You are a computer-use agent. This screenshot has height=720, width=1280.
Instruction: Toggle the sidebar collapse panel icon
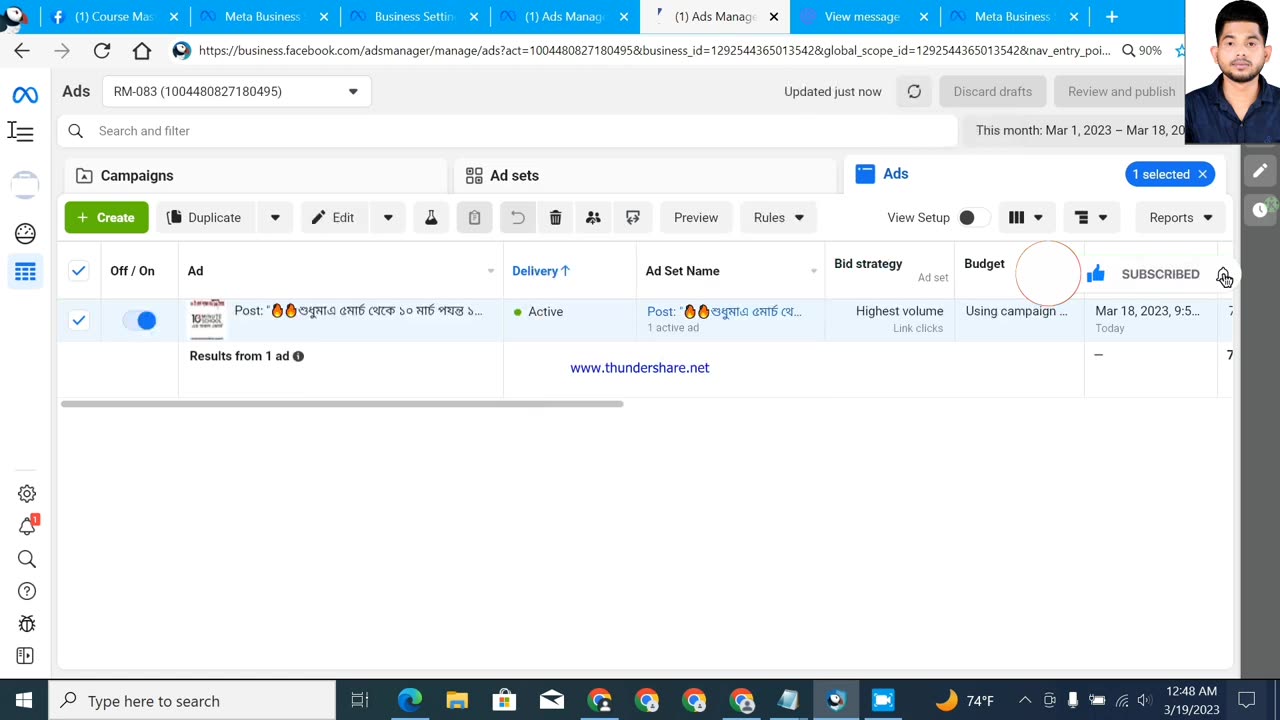(x=26, y=656)
